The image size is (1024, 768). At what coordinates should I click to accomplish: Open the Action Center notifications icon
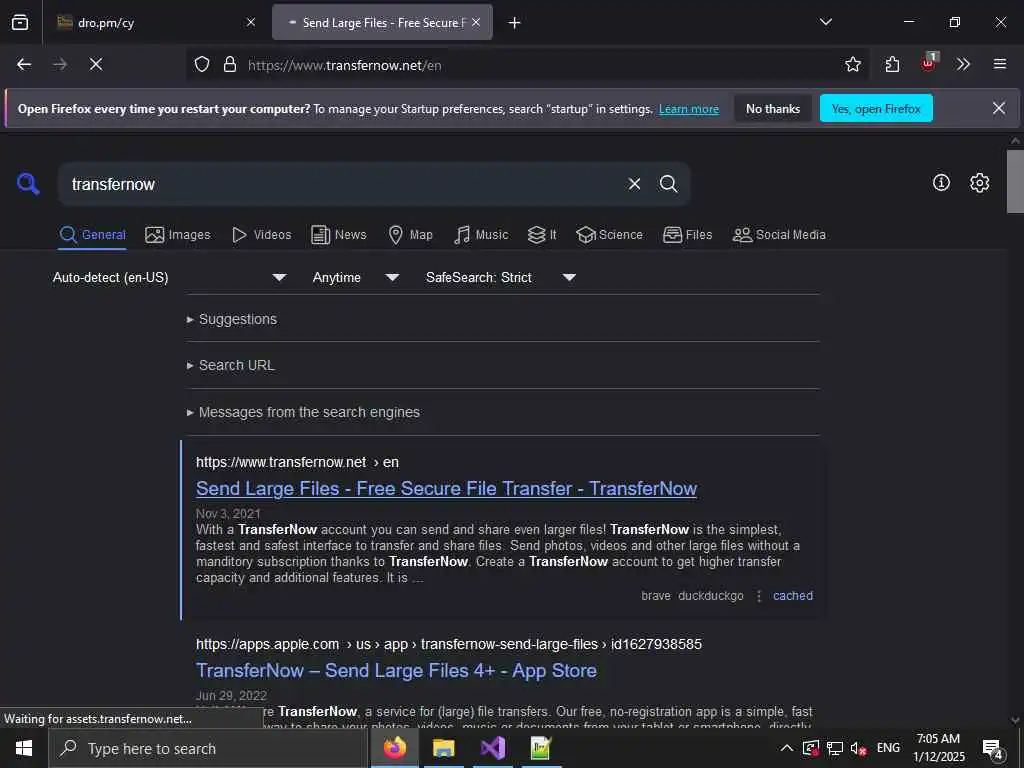click(x=993, y=748)
